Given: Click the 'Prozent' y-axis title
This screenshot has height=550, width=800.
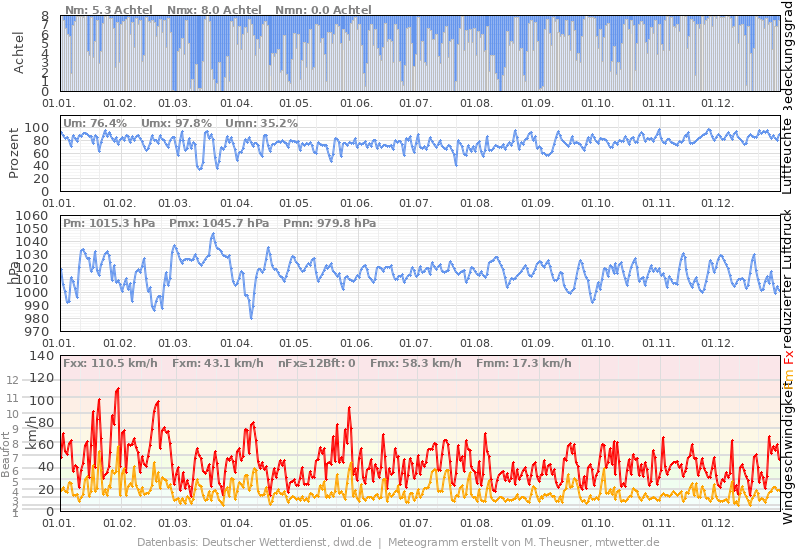Looking at the screenshot, I should [15, 153].
